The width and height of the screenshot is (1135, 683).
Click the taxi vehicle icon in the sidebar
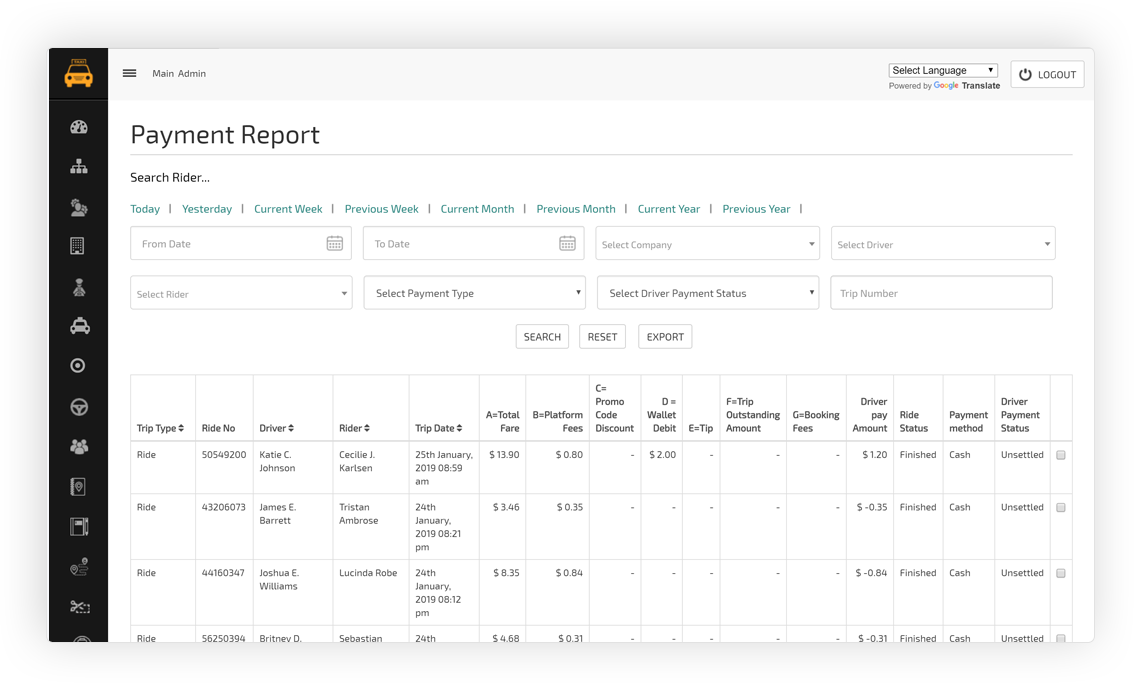pyautogui.click(x=78, y=326)
